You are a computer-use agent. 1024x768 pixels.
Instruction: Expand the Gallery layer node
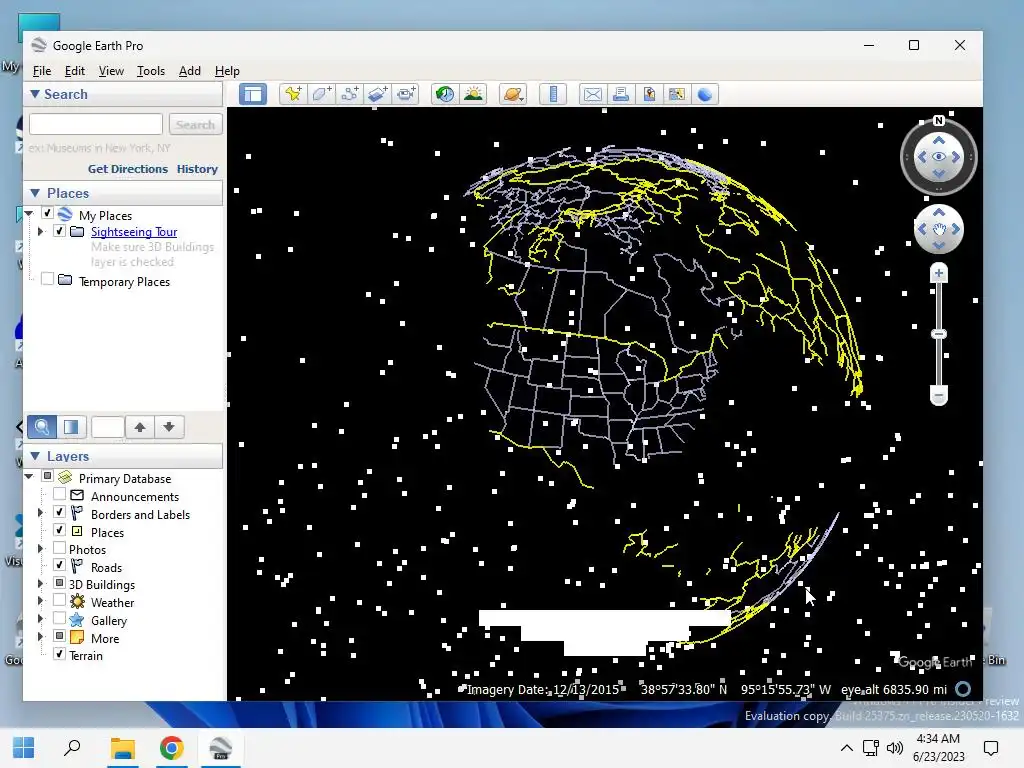click(40, 618)
